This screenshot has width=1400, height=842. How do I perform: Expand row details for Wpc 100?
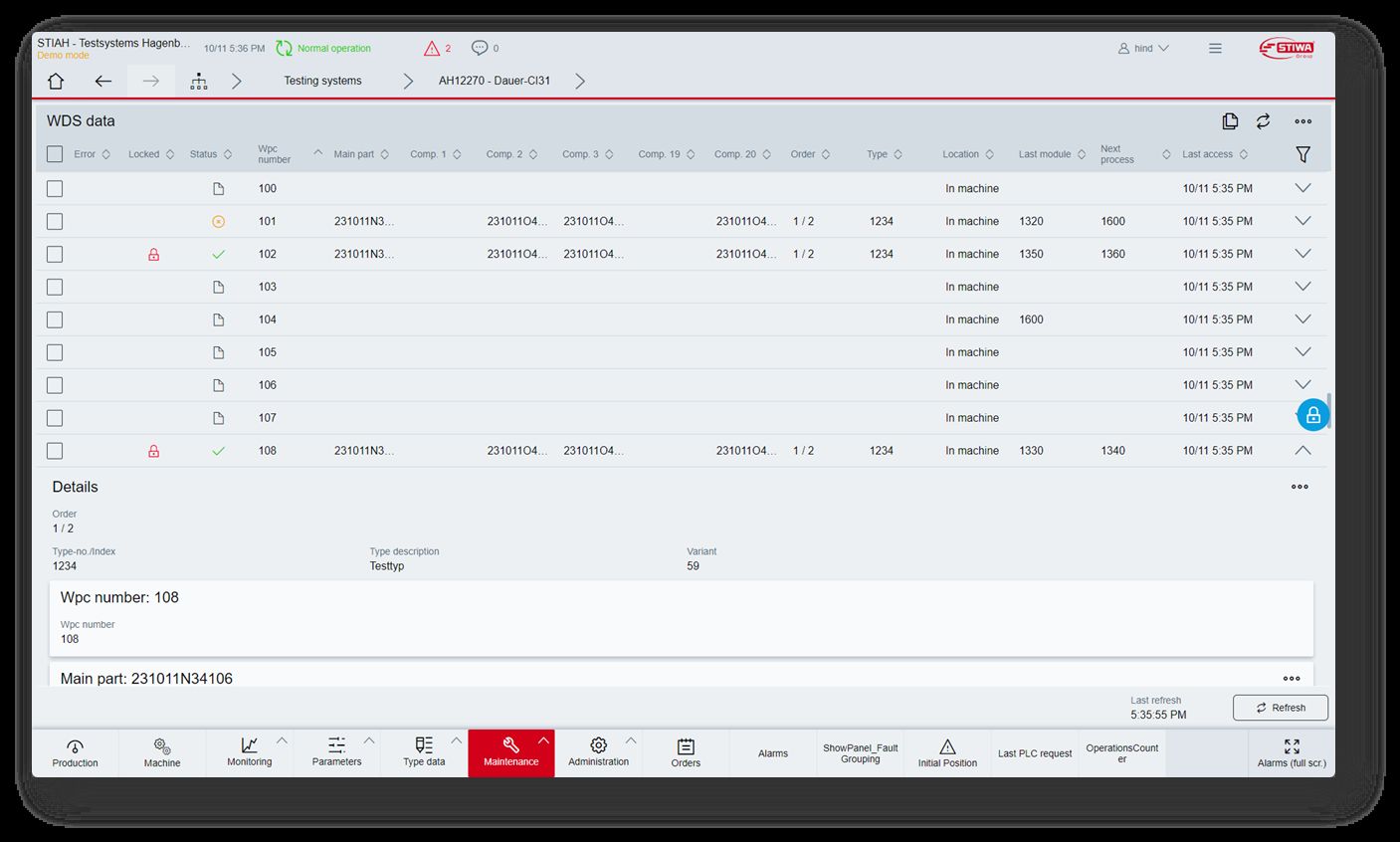tap(1302, 188)
